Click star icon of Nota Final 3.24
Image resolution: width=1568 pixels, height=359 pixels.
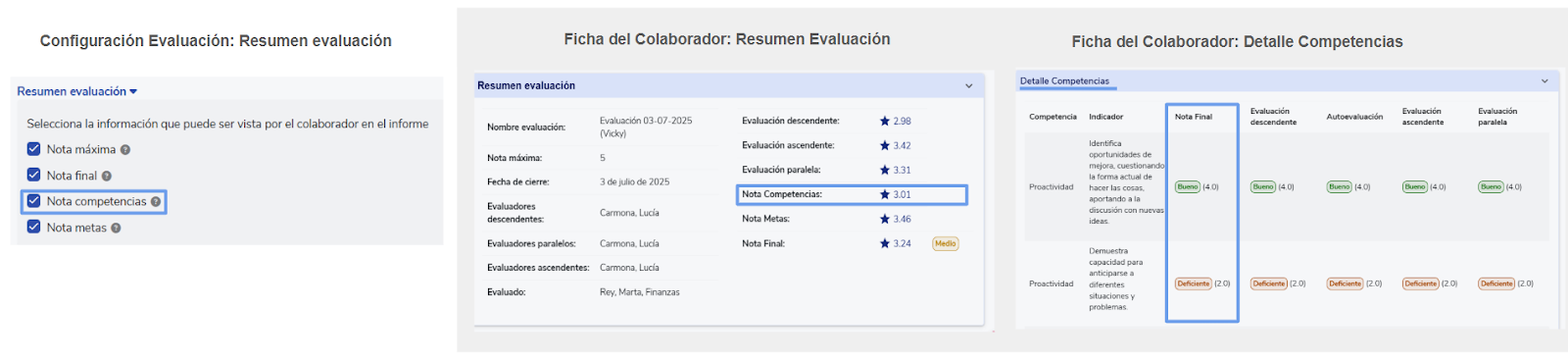point(885,244)
